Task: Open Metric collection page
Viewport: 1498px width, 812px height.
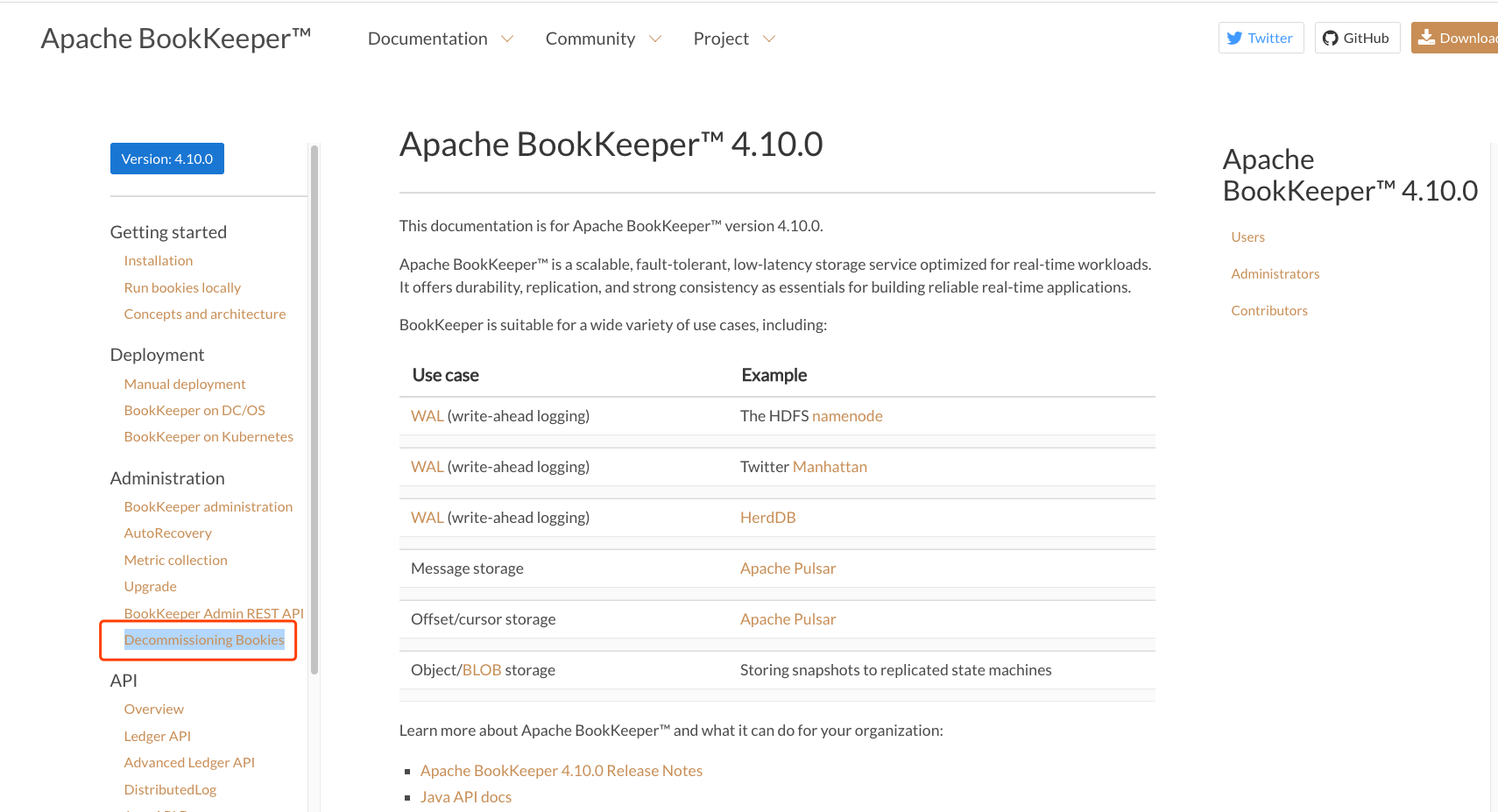Action: (176, 560)
